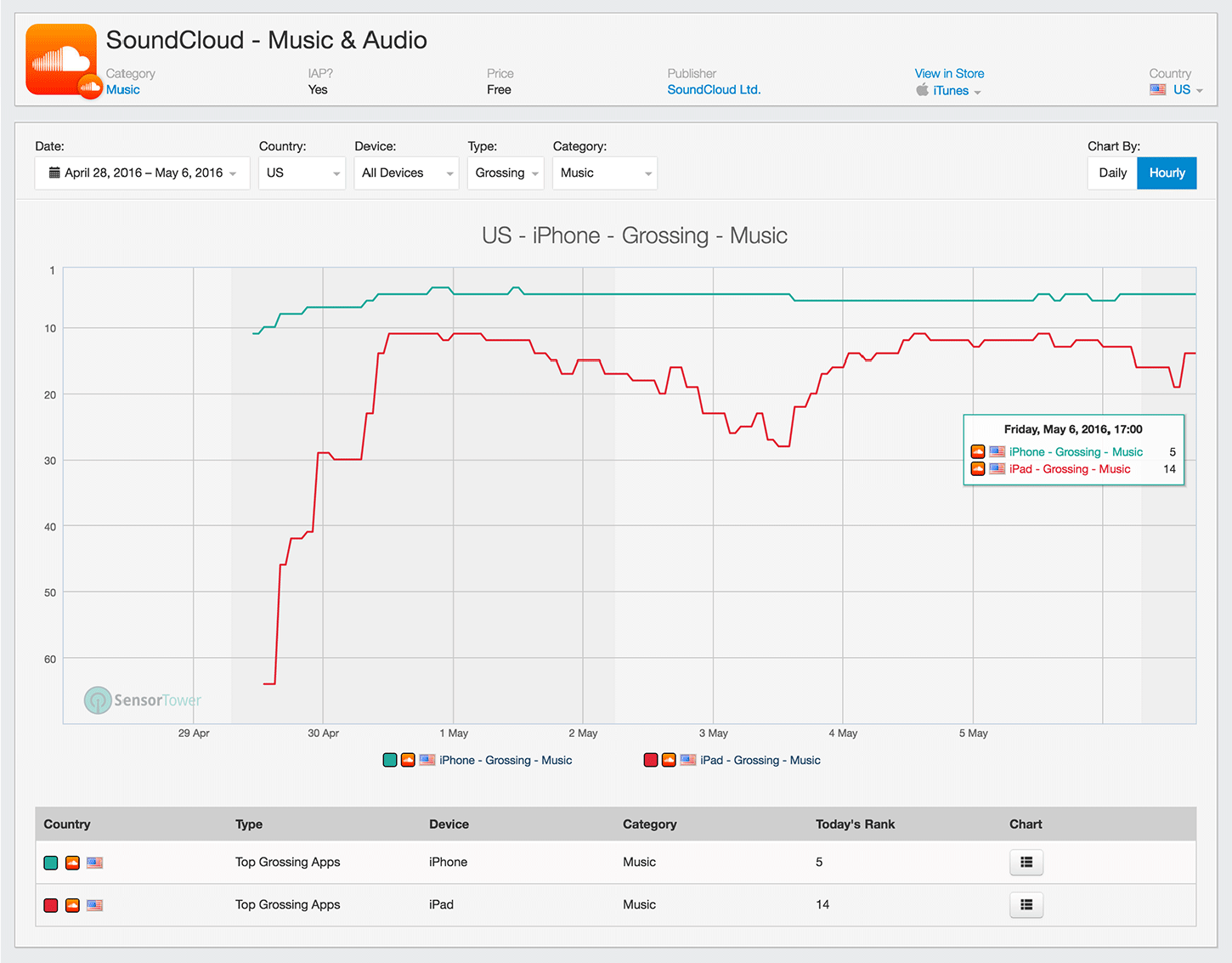Click red swatch in iPad table row
The width and height of the screenshot is (1232, 963).
click(x=51, y=905)
